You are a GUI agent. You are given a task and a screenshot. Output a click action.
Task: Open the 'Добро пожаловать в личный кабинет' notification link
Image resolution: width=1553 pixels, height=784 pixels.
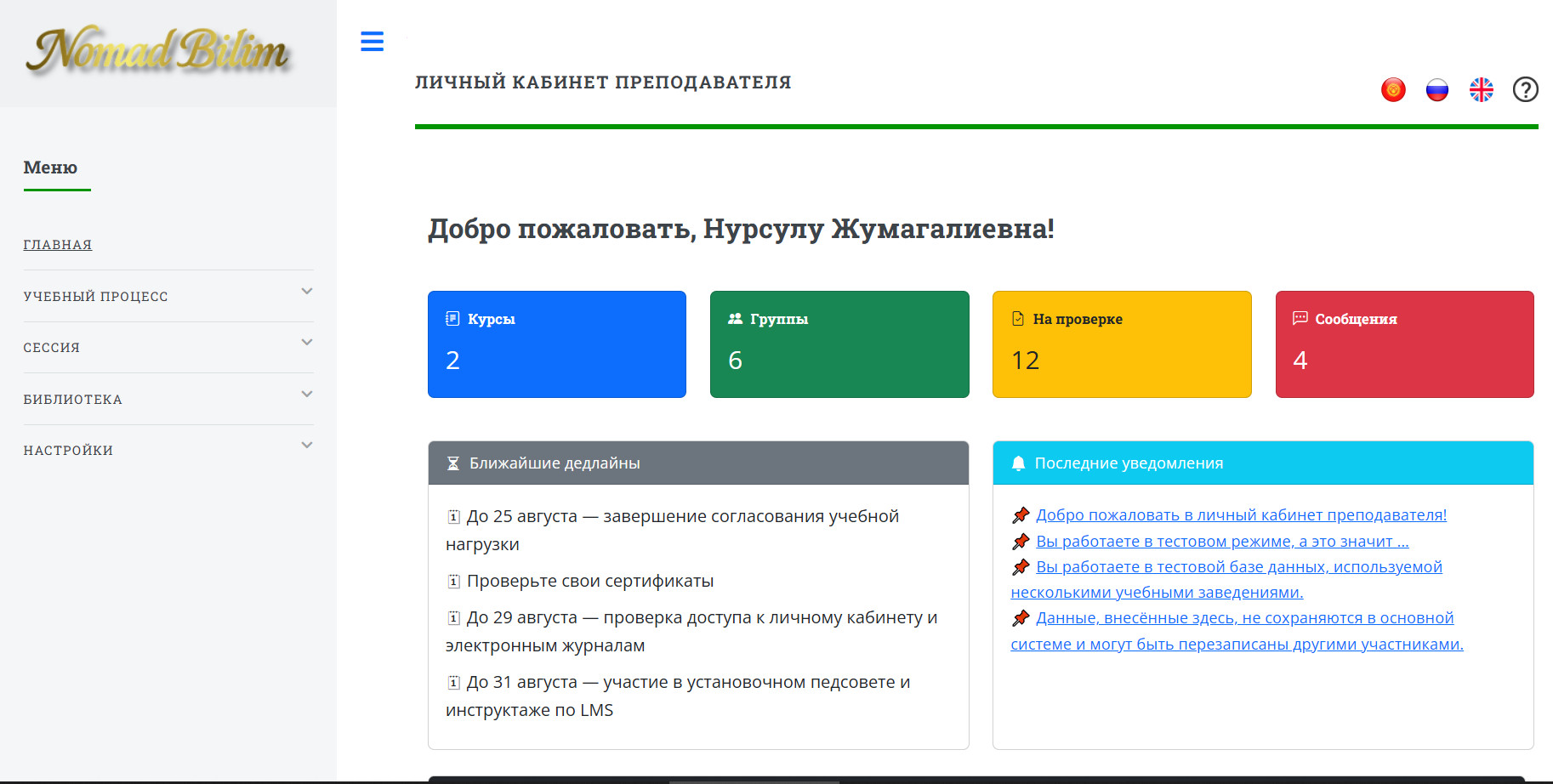point(1241,515)
